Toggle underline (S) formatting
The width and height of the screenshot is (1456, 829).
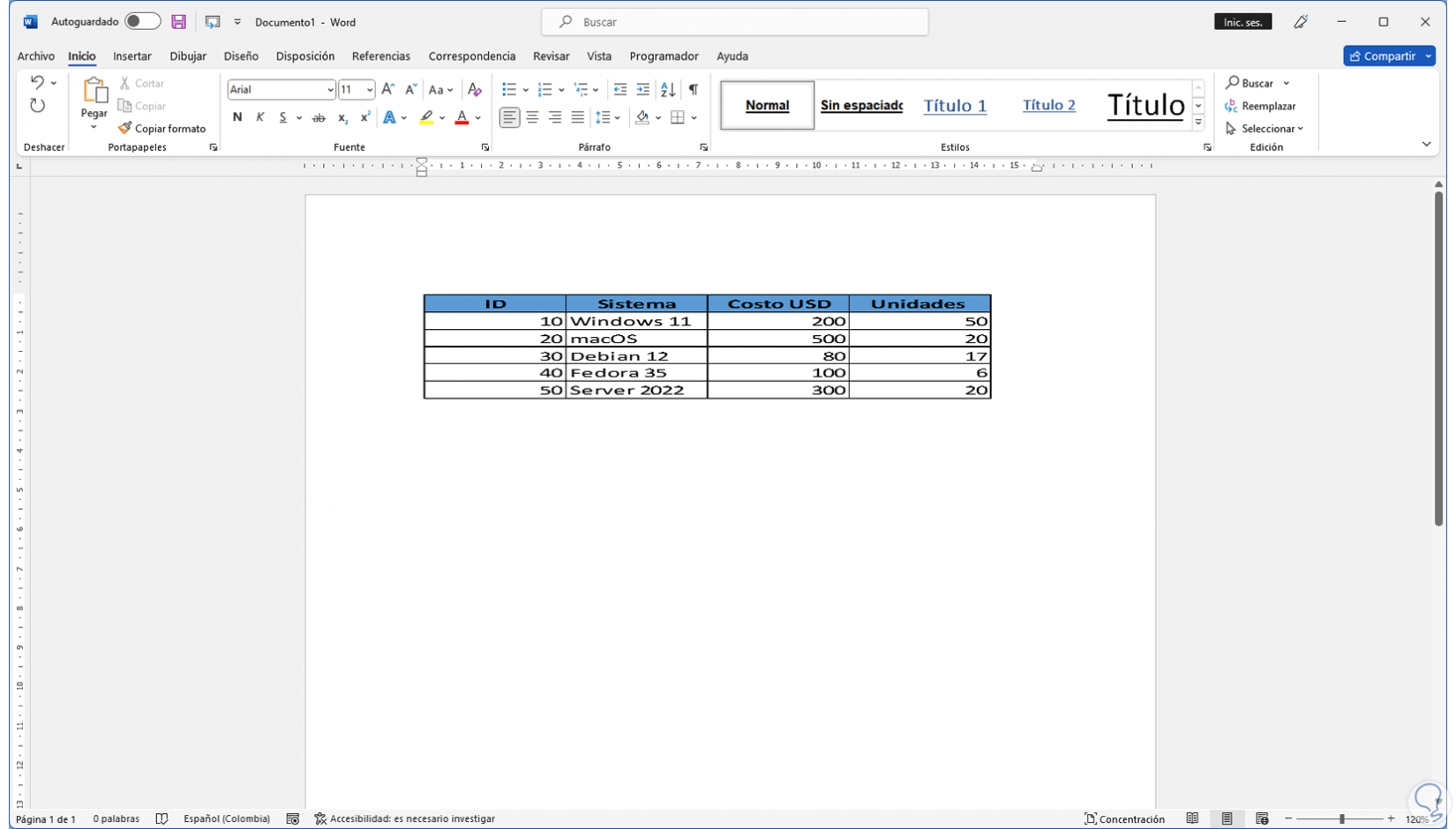click(x=282, y=117)
